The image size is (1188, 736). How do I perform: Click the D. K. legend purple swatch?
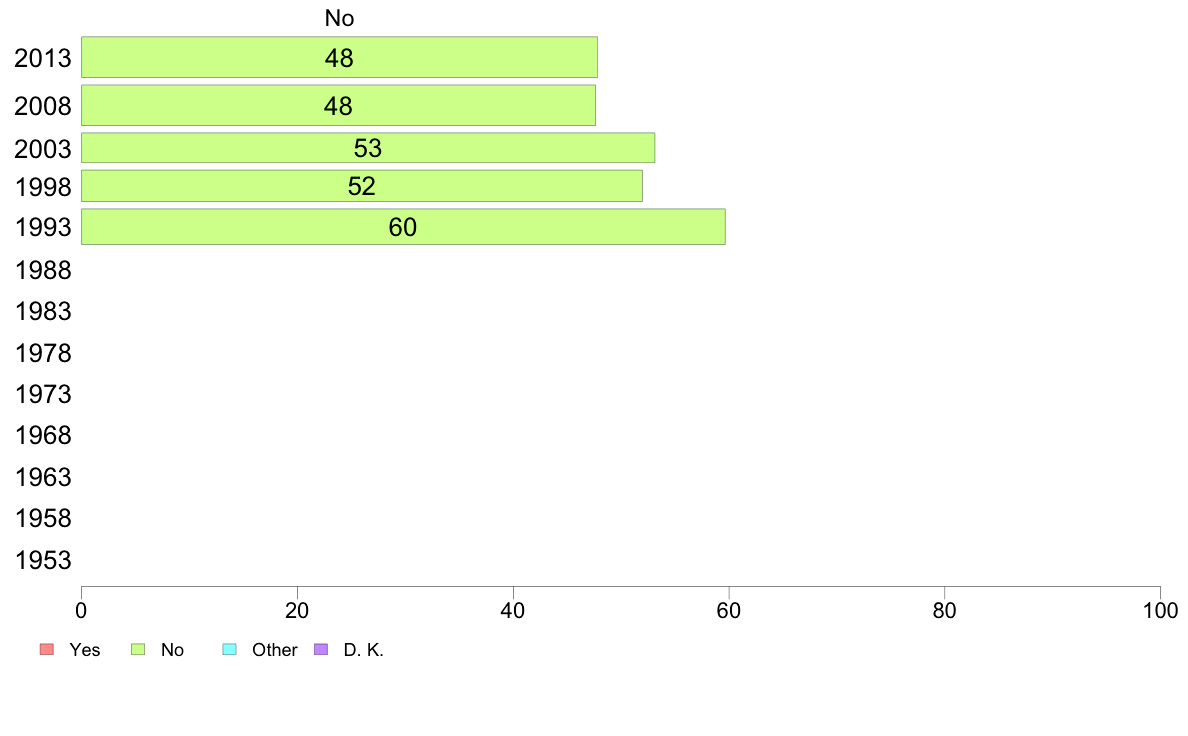[x=321, y=650]
